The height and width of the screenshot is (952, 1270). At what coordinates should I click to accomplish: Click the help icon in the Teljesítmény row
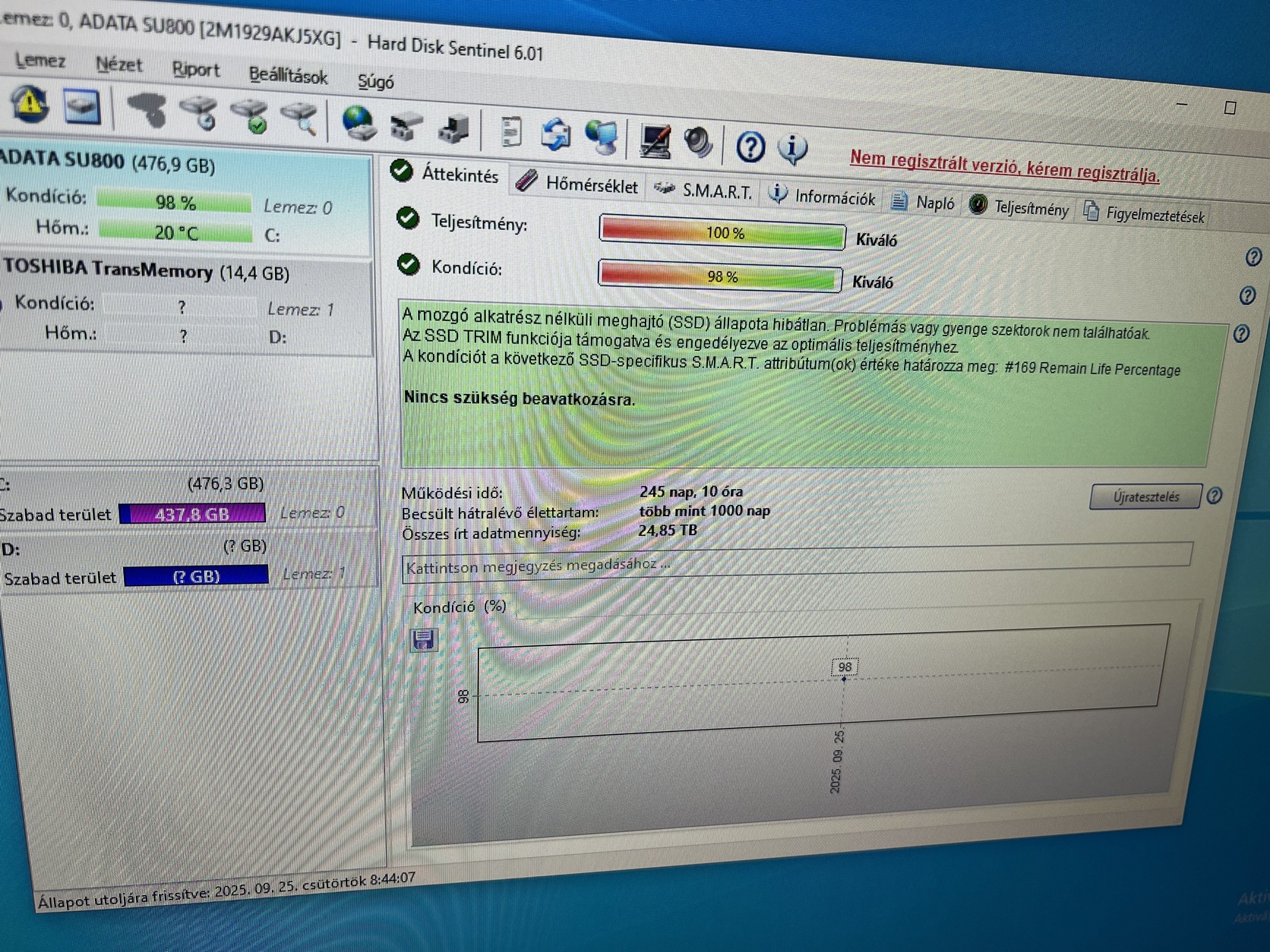pos(1253,257)
